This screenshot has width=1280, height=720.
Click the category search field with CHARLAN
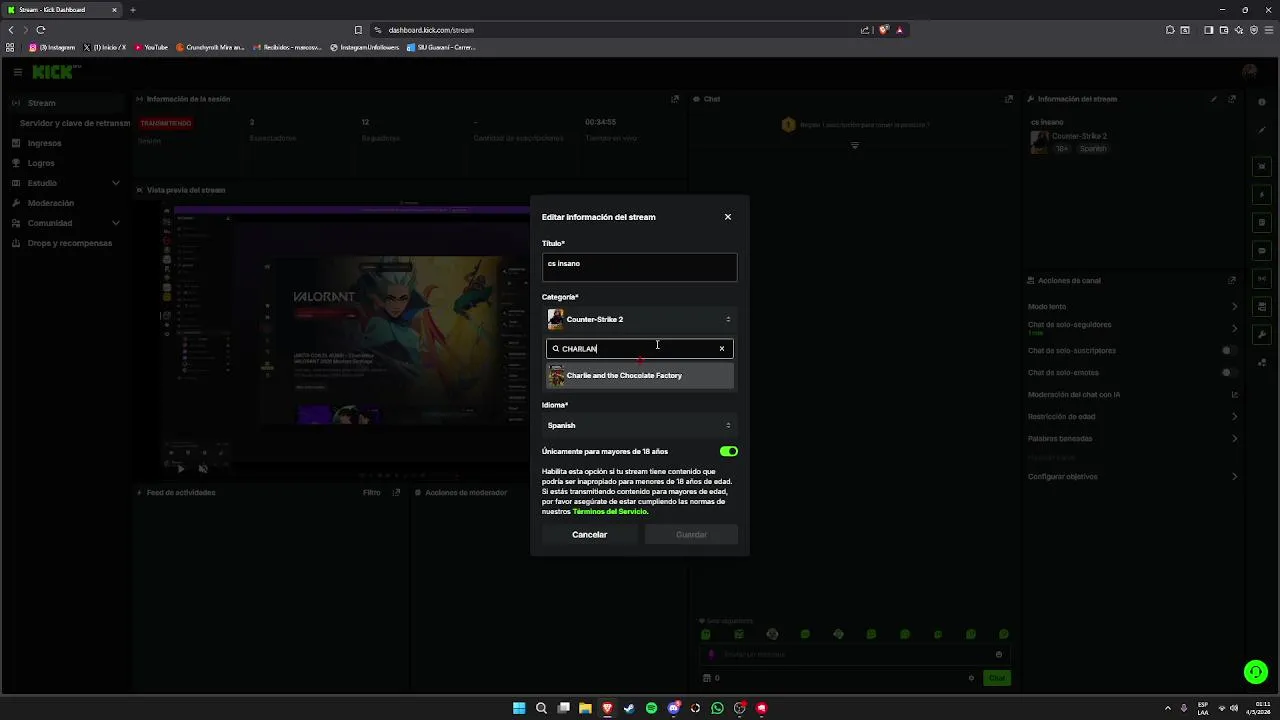pos(640,349)
